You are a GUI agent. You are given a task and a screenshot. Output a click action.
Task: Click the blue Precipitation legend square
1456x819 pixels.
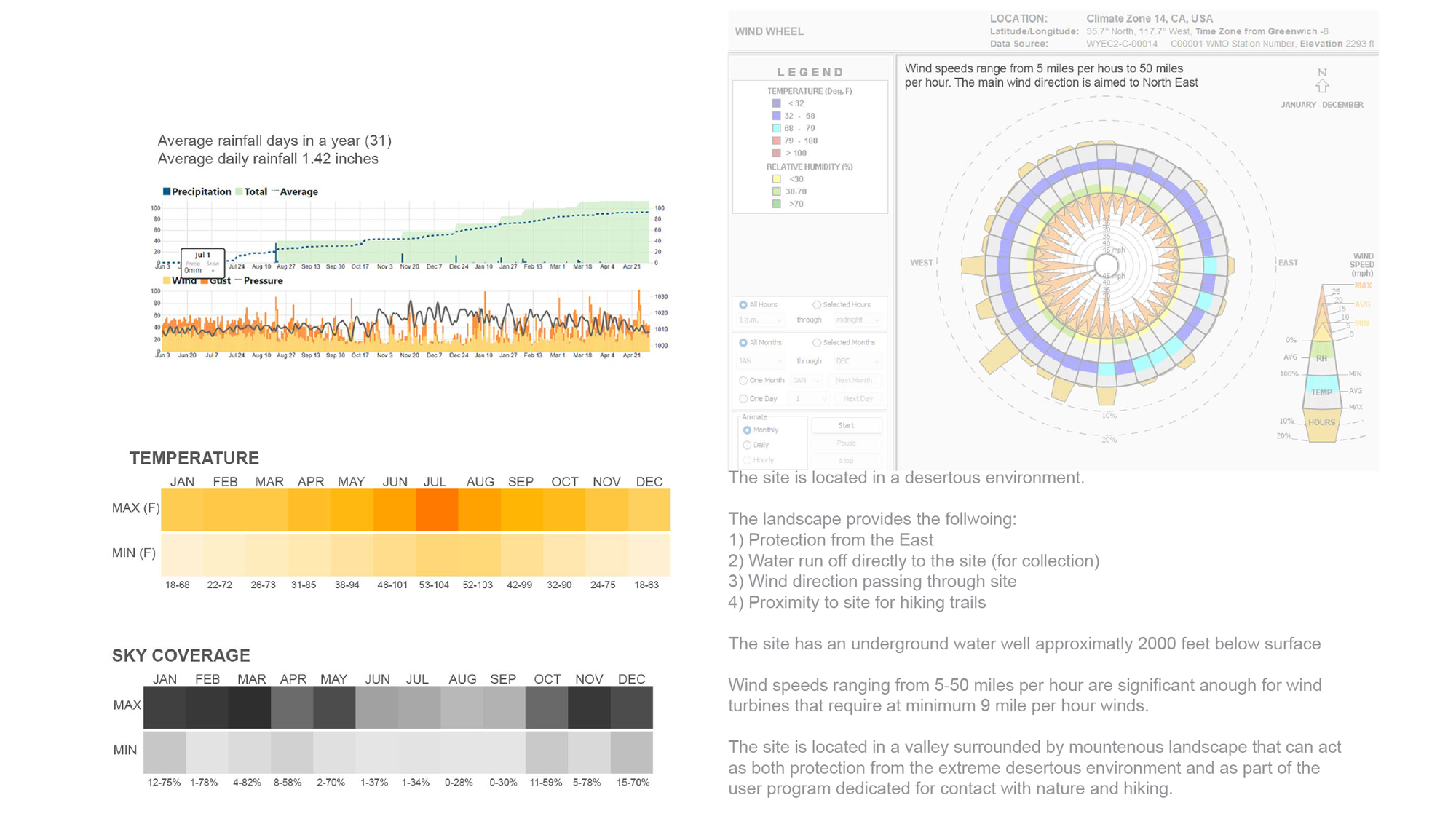(x=167, y=191)
